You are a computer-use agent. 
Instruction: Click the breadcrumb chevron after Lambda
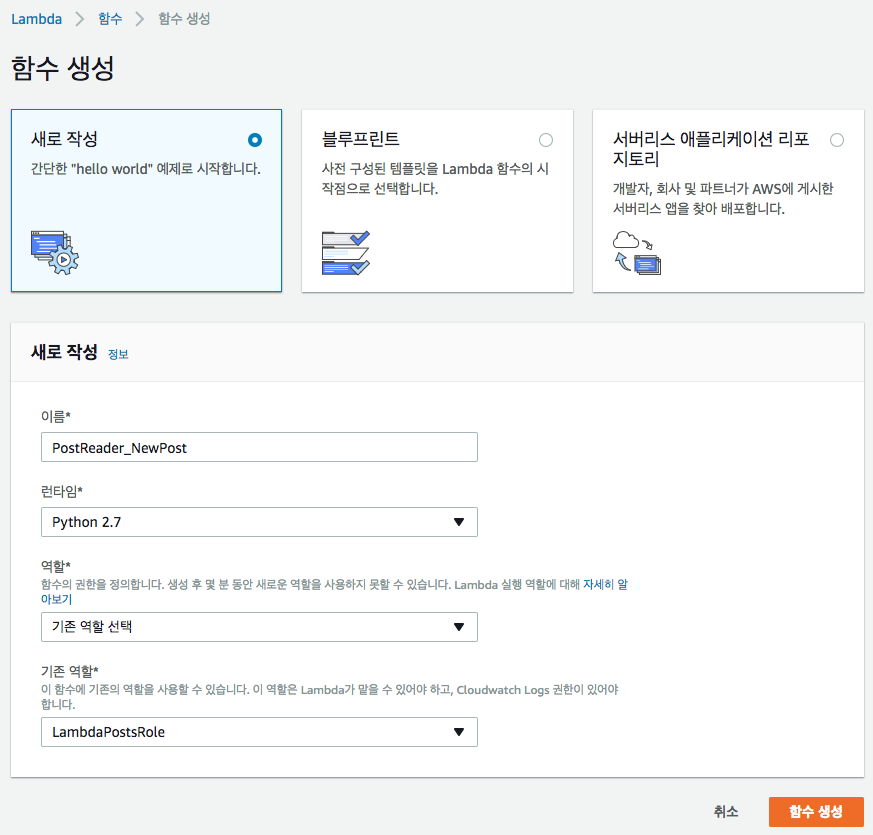point(80,19)
